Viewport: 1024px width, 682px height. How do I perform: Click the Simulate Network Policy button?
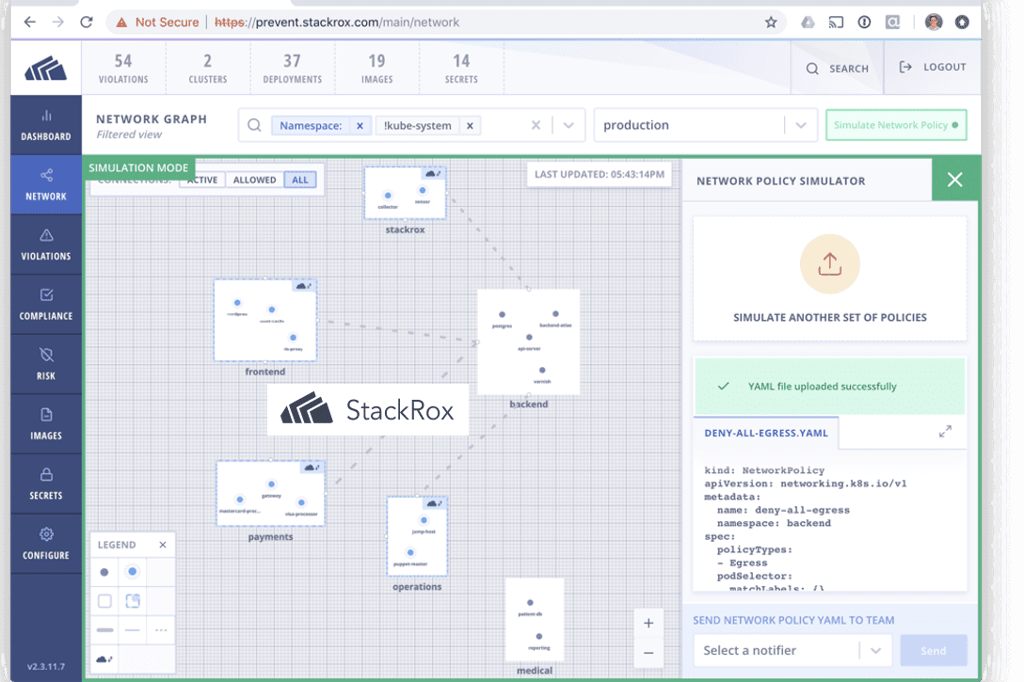[896, 125]
